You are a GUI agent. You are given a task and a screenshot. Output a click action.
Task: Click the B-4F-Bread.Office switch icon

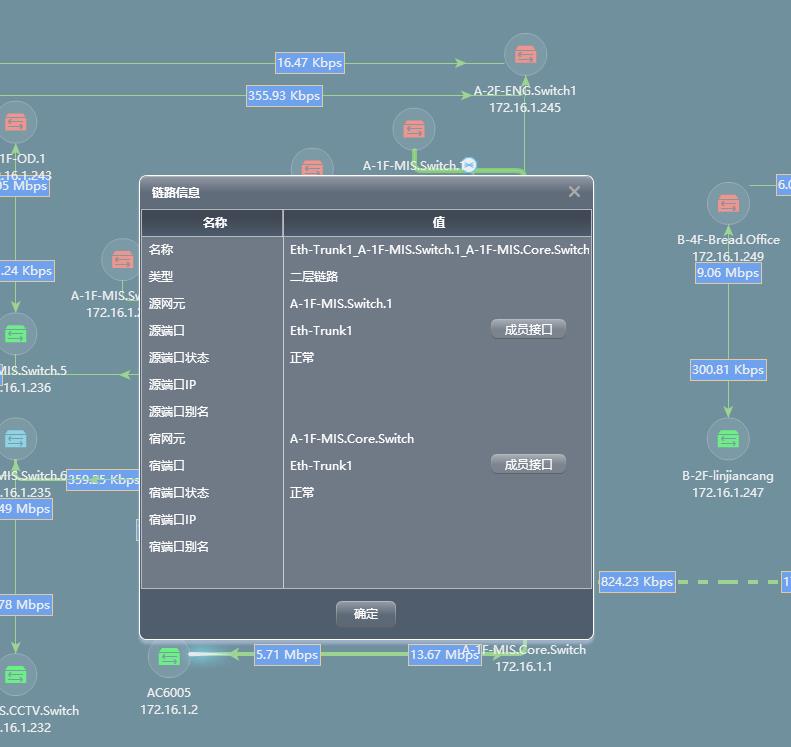tap(728, 204)
